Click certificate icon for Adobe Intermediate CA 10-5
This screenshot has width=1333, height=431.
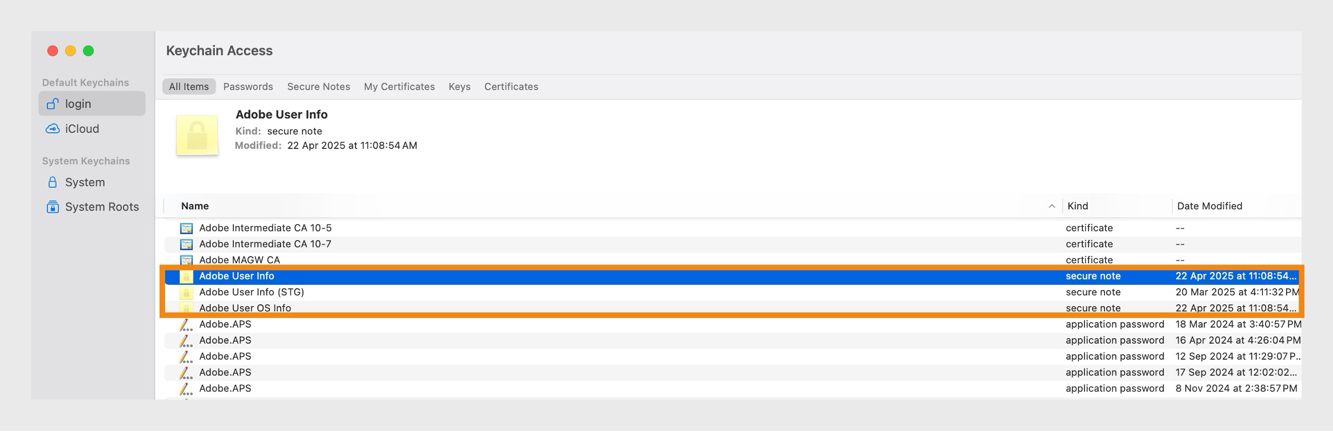click(186, 228)
